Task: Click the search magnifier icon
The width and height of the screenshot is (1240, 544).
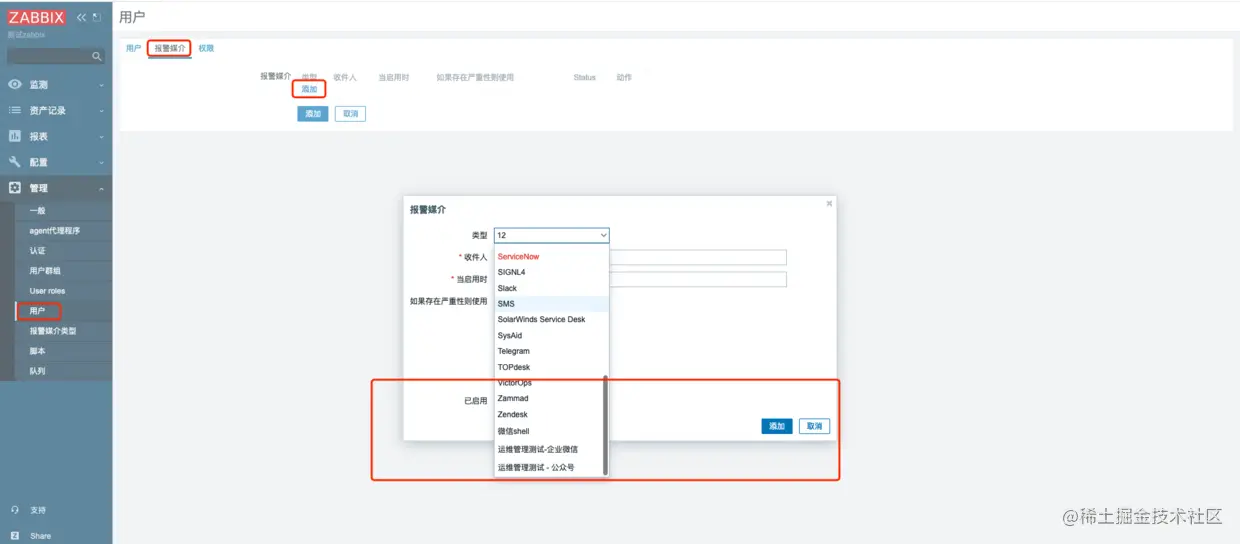Action: [x=97, y=57]
